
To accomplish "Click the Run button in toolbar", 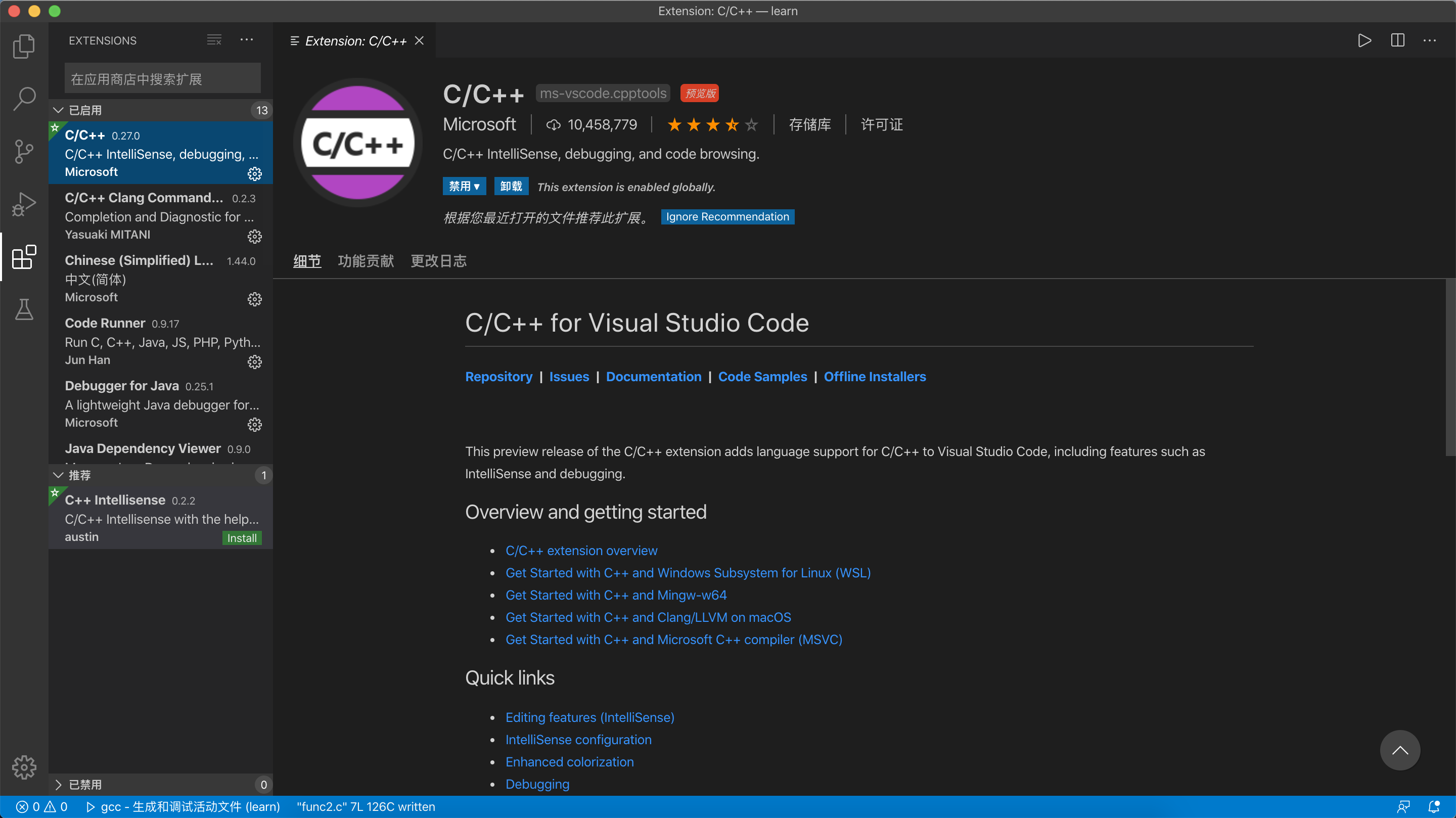I will [1363, 41].
